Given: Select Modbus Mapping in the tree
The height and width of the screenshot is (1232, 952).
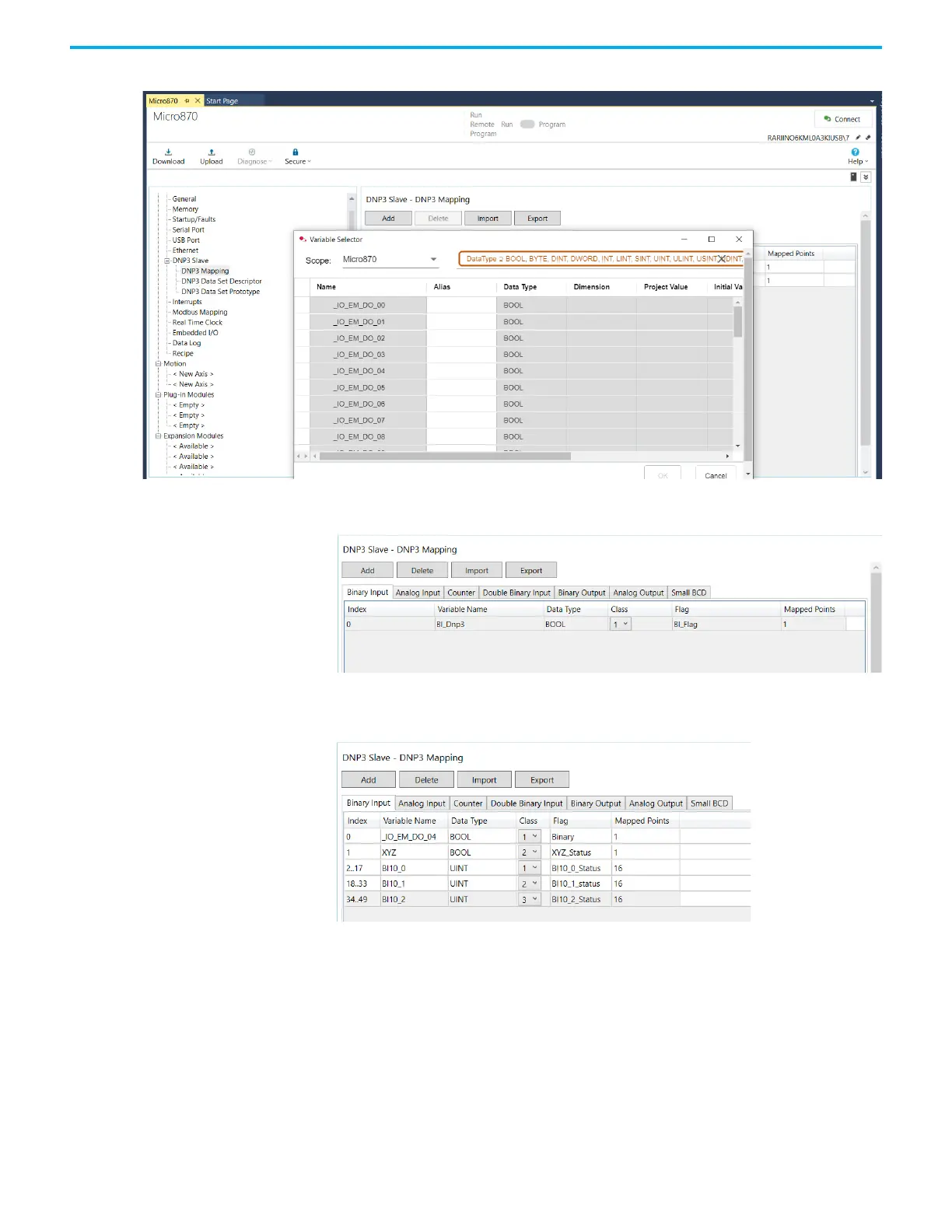Looking at the screenshot, I should tap(200, 312).
